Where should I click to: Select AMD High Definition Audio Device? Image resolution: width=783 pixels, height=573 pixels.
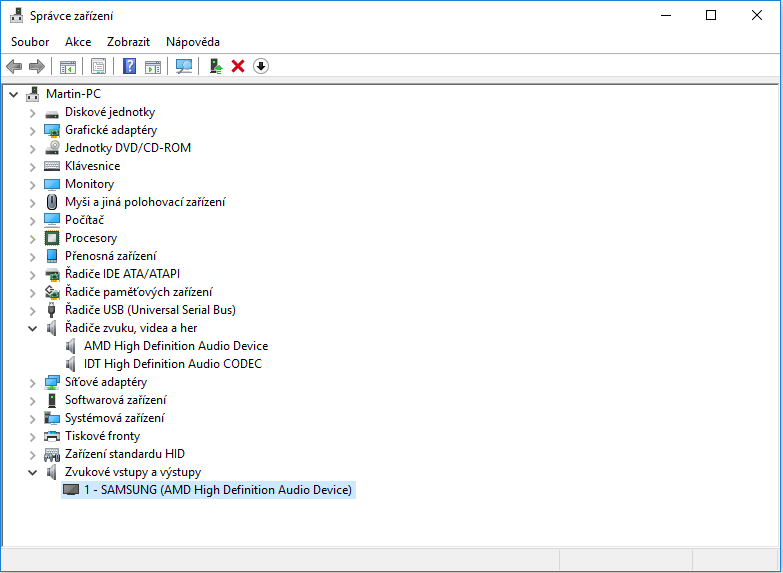click(x=176, y=346)
